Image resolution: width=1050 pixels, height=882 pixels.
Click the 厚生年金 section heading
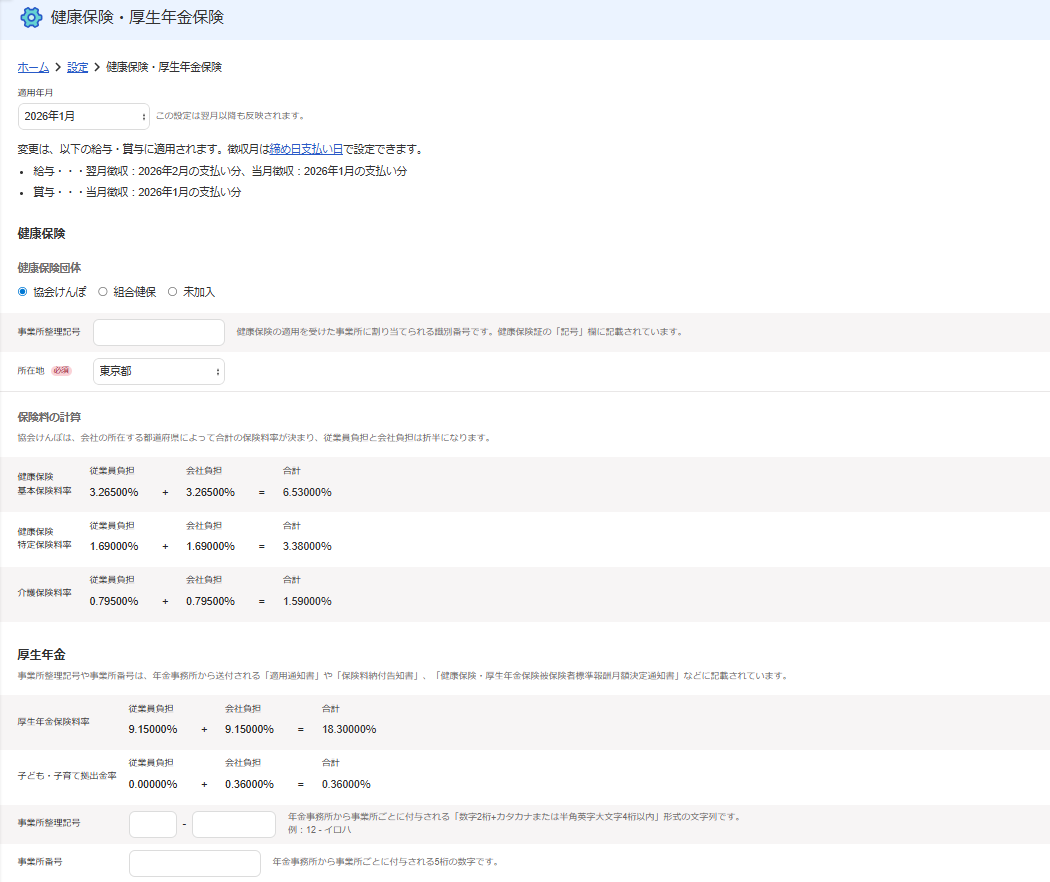[42, 655]
